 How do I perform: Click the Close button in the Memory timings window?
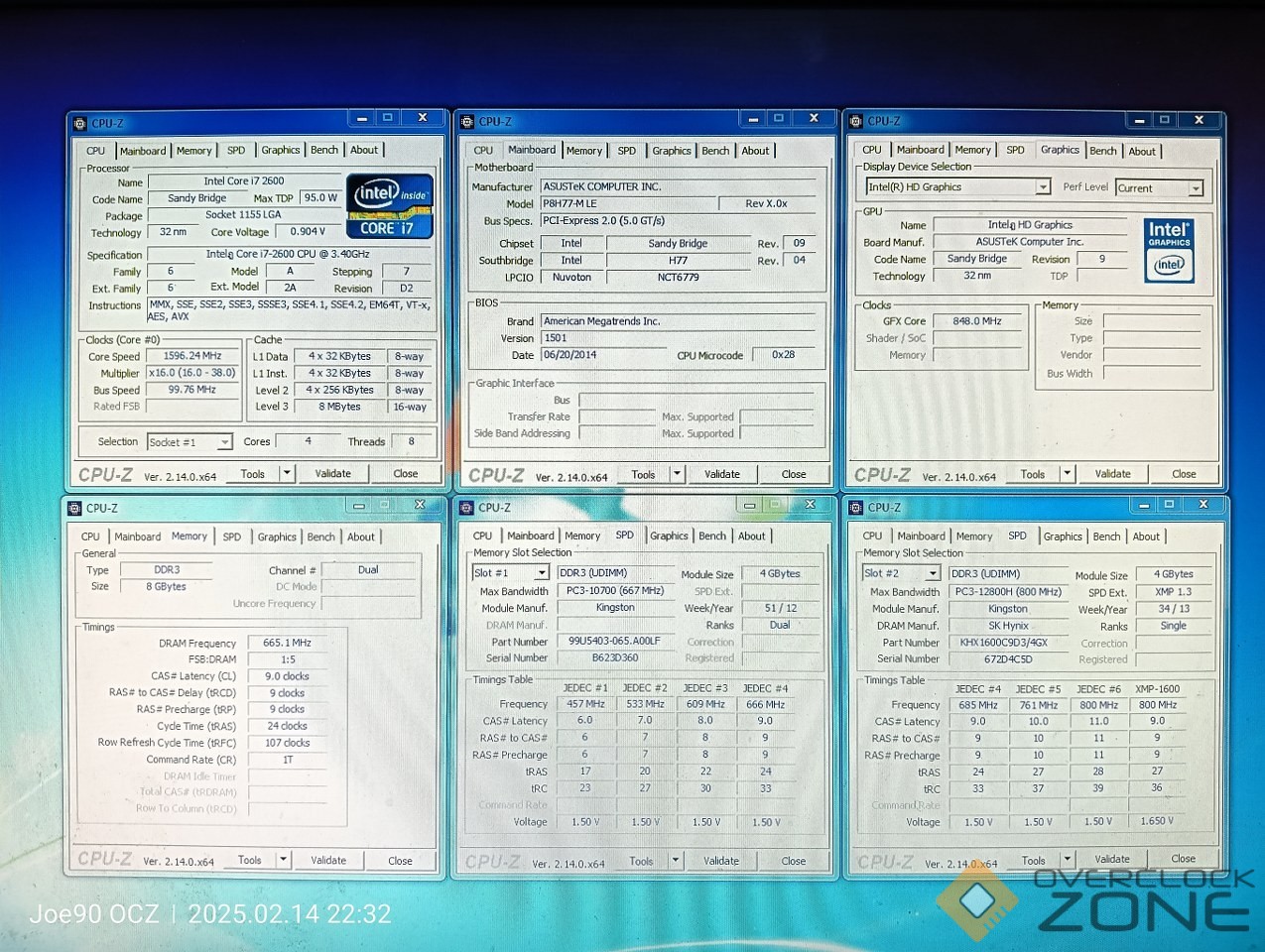click(401, 861)
